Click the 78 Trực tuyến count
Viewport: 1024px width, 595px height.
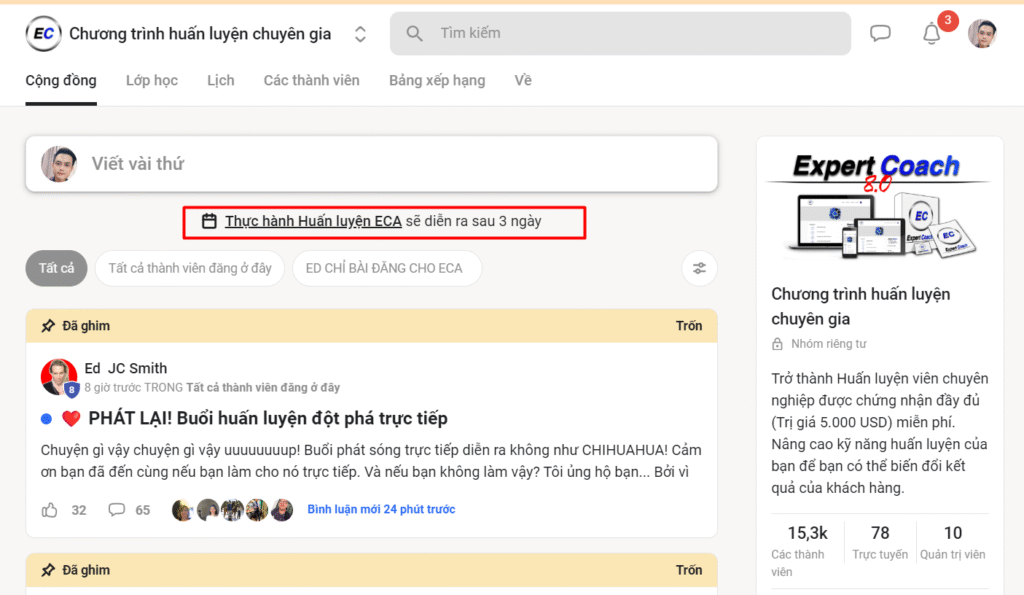880,543
